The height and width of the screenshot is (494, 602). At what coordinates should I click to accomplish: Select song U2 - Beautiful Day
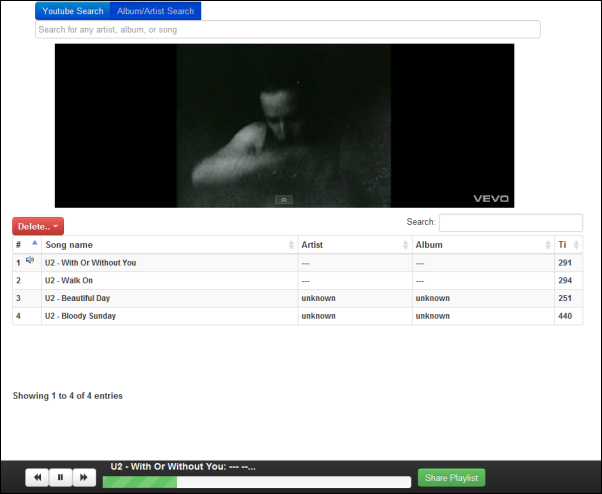click(77, 298)
